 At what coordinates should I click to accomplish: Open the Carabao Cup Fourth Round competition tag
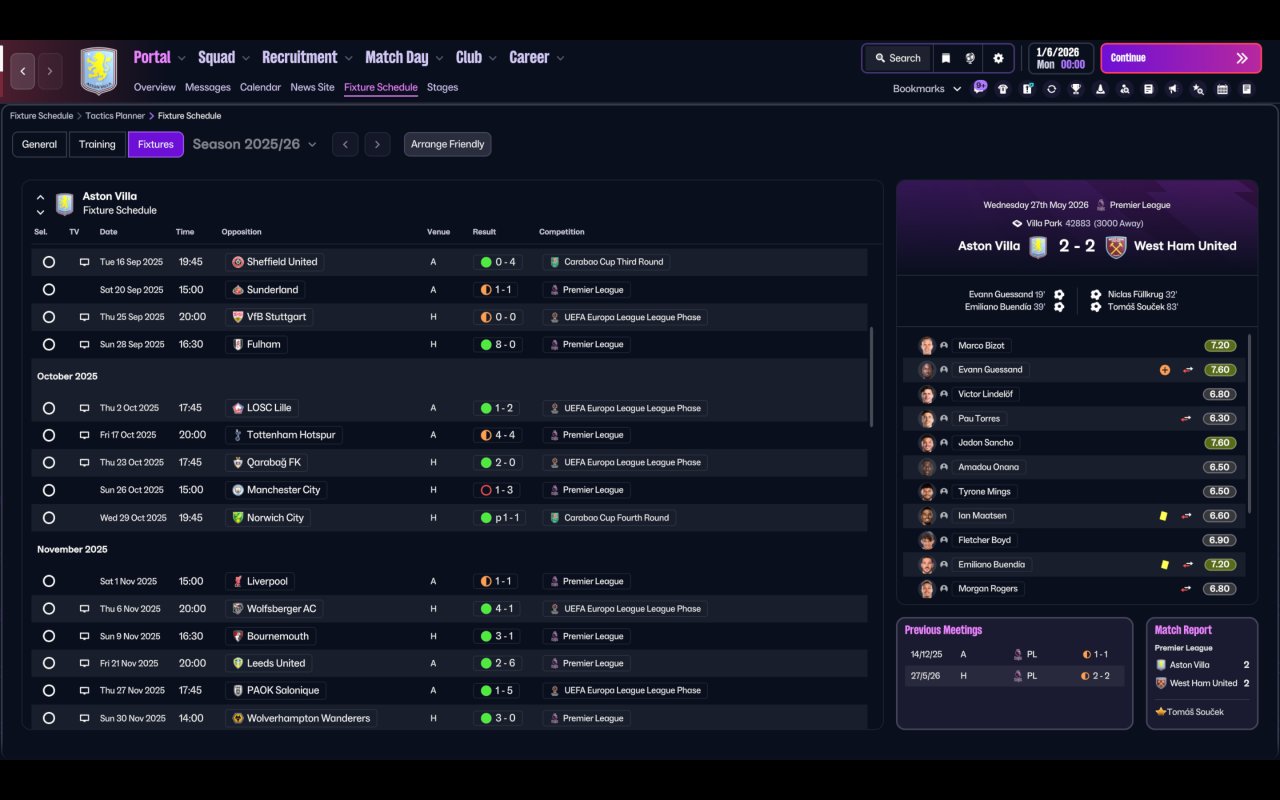[610, 518]
